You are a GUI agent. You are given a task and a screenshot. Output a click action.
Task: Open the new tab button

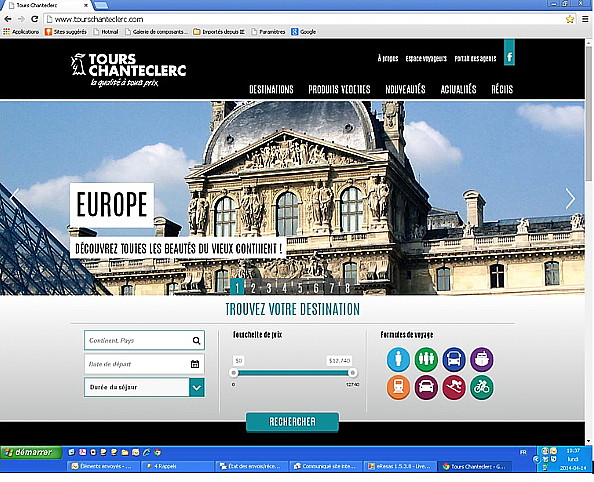(101, 5)
